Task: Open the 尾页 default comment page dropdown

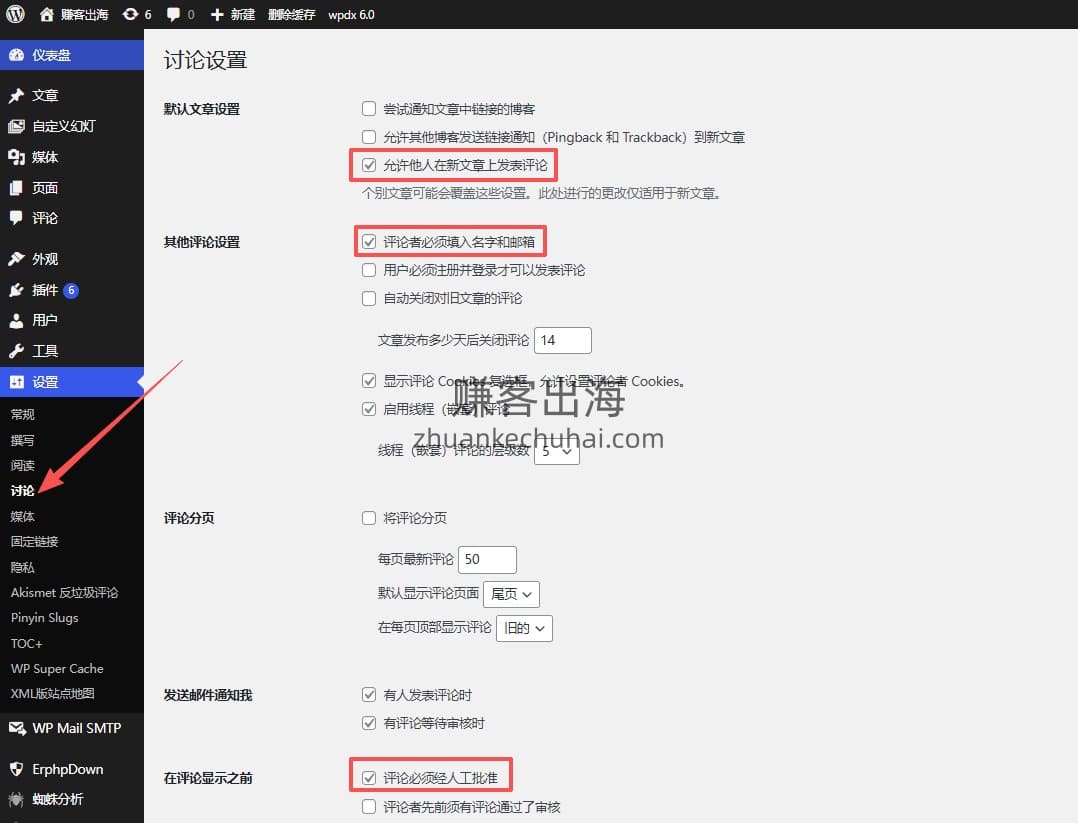Action: (x=511, y=594)
